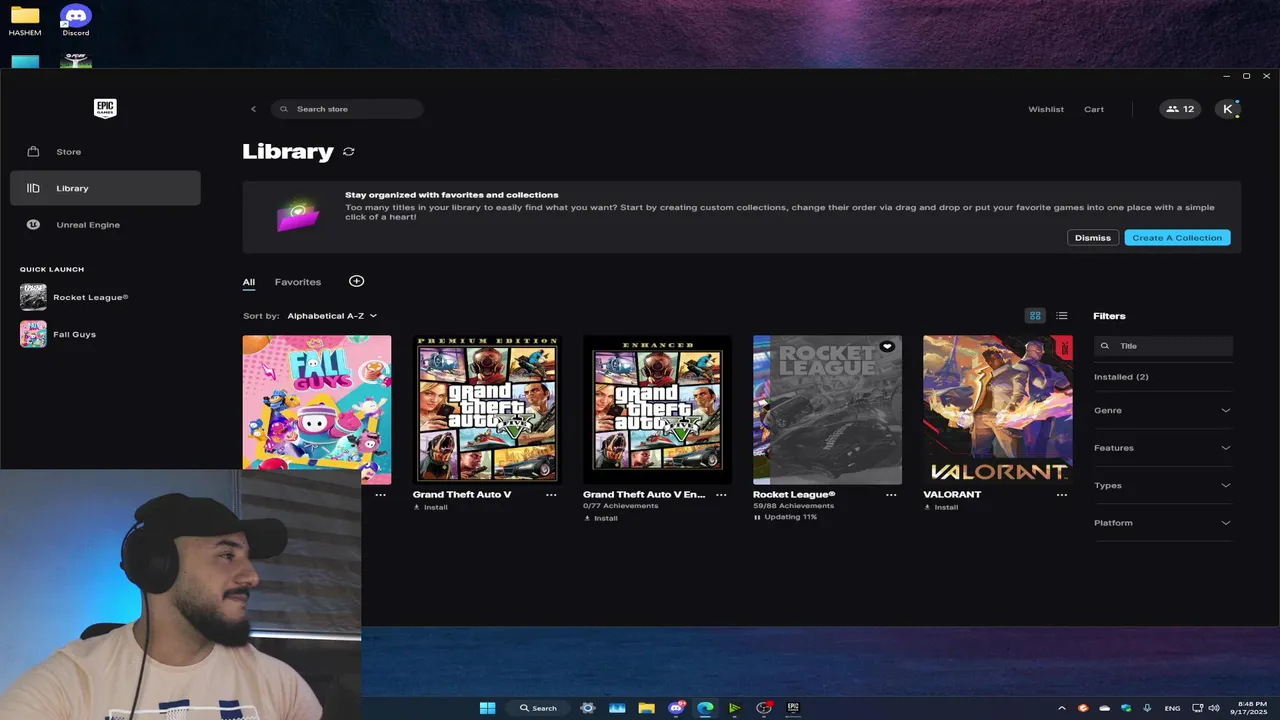This screenshot has height=720, width=1280.
Task: Click the taskbar Search box
Action: coord(537,708)
